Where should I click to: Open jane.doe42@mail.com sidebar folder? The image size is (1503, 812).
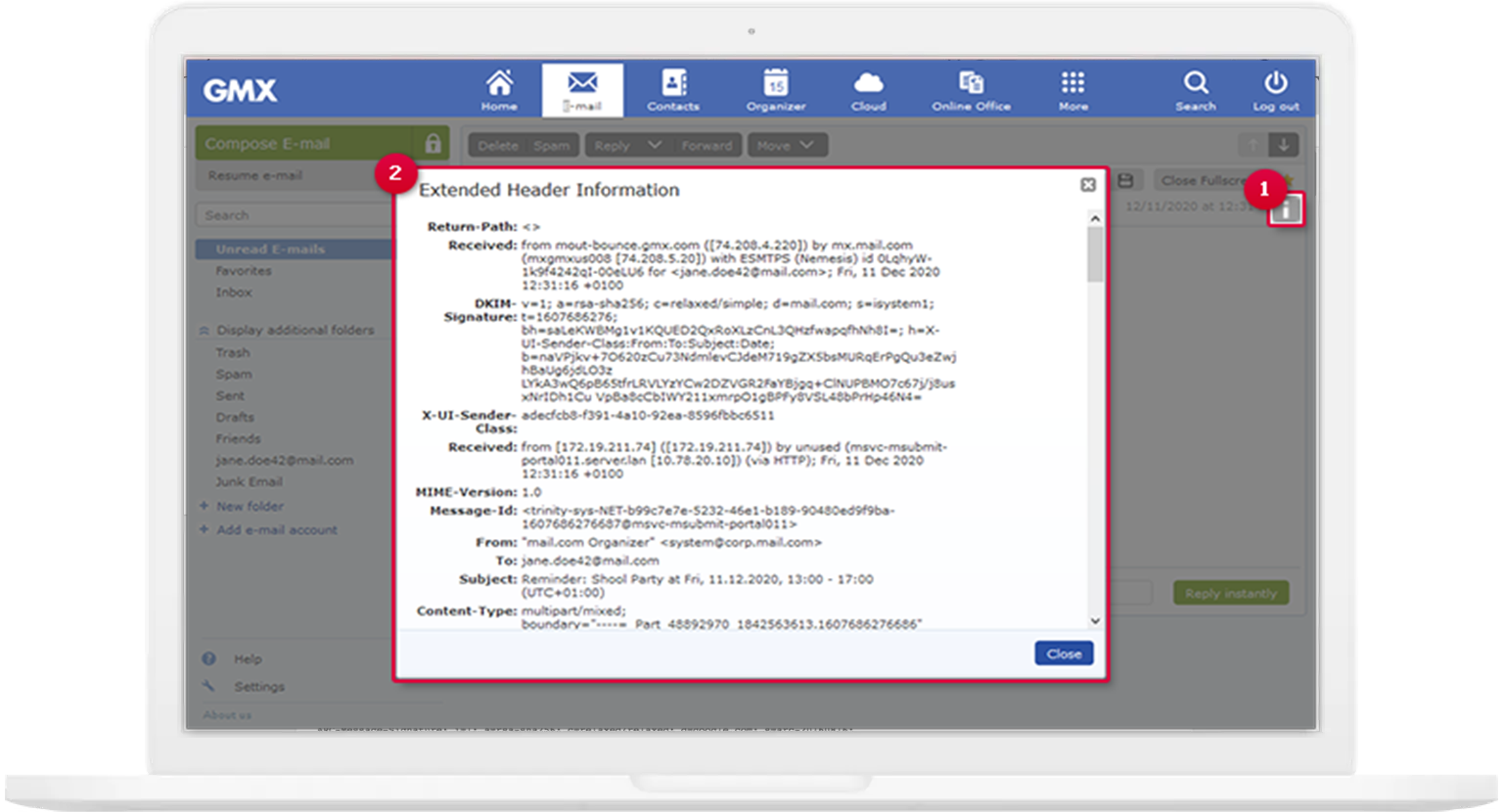(285, 460)
